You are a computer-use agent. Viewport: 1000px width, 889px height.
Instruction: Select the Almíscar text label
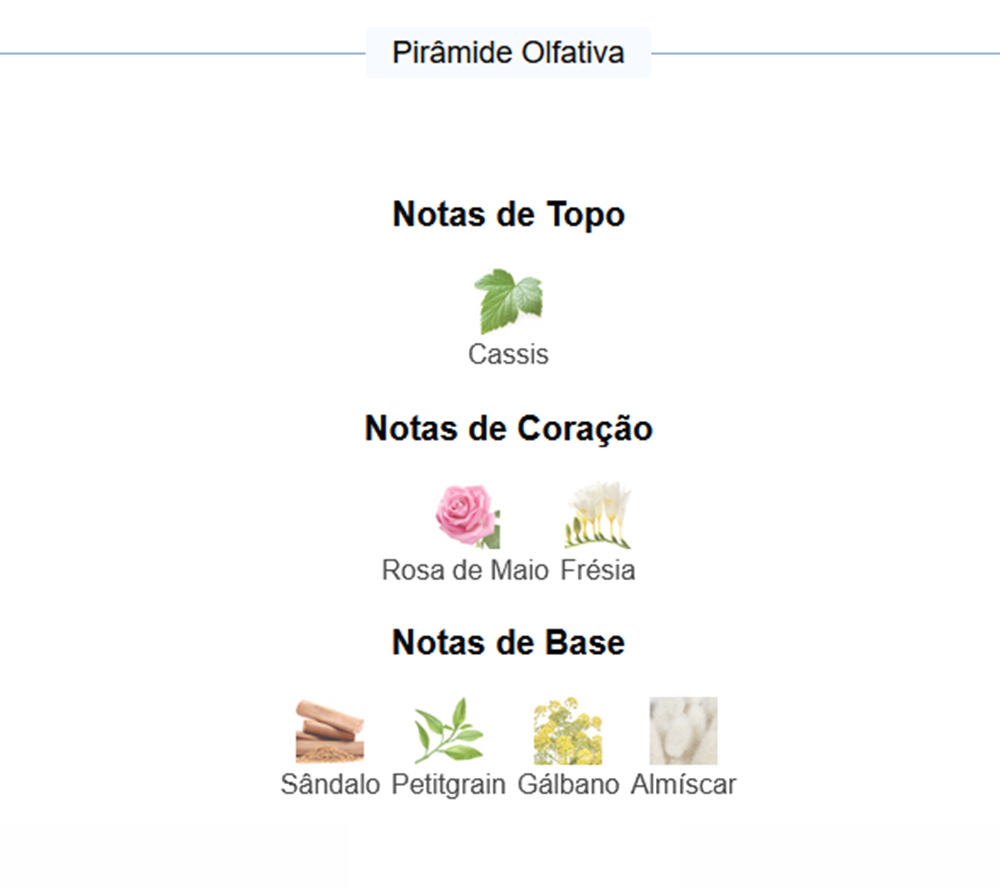click(684, 784)
